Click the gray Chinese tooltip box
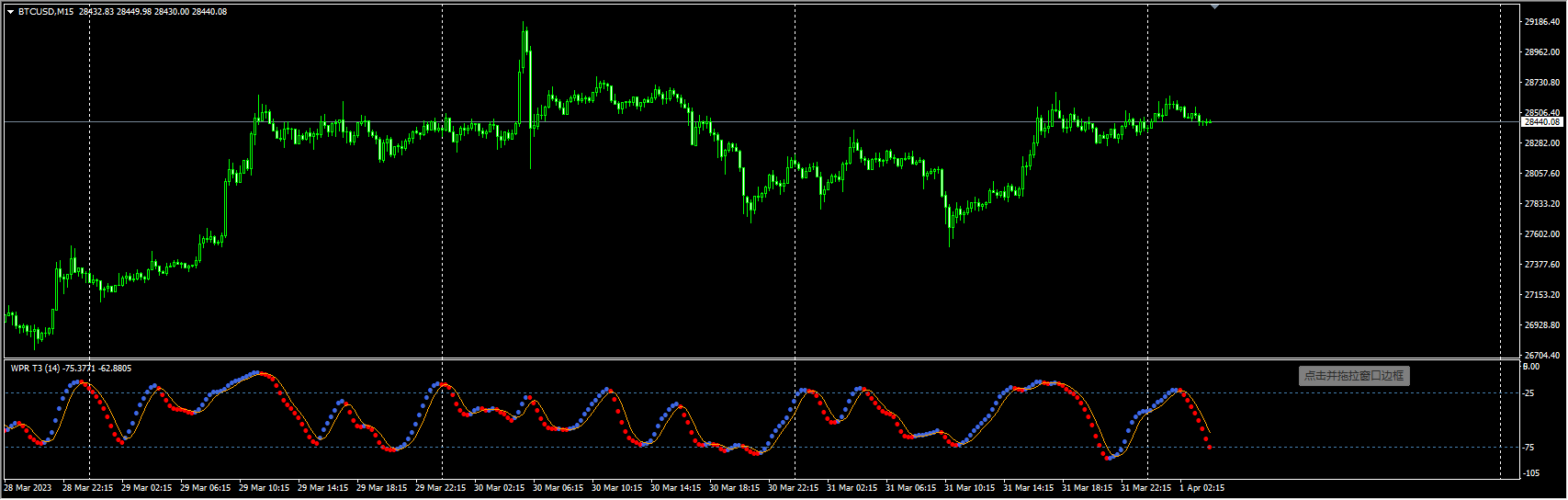The image size is (1568, 500). coord(1354,375)
